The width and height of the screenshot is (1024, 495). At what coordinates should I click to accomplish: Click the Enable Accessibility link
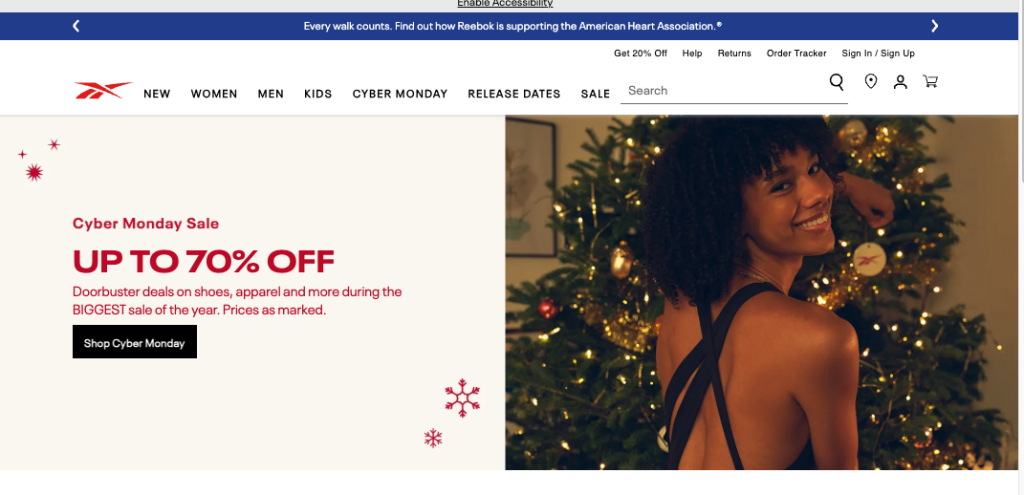click(x=505, y=3)
